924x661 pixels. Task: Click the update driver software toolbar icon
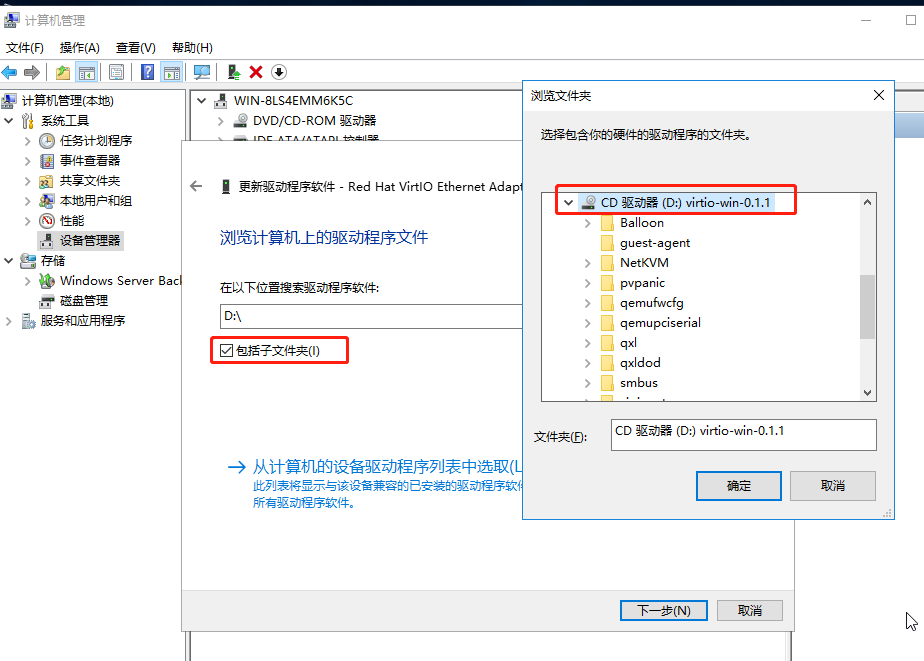(x=234, y=72)
